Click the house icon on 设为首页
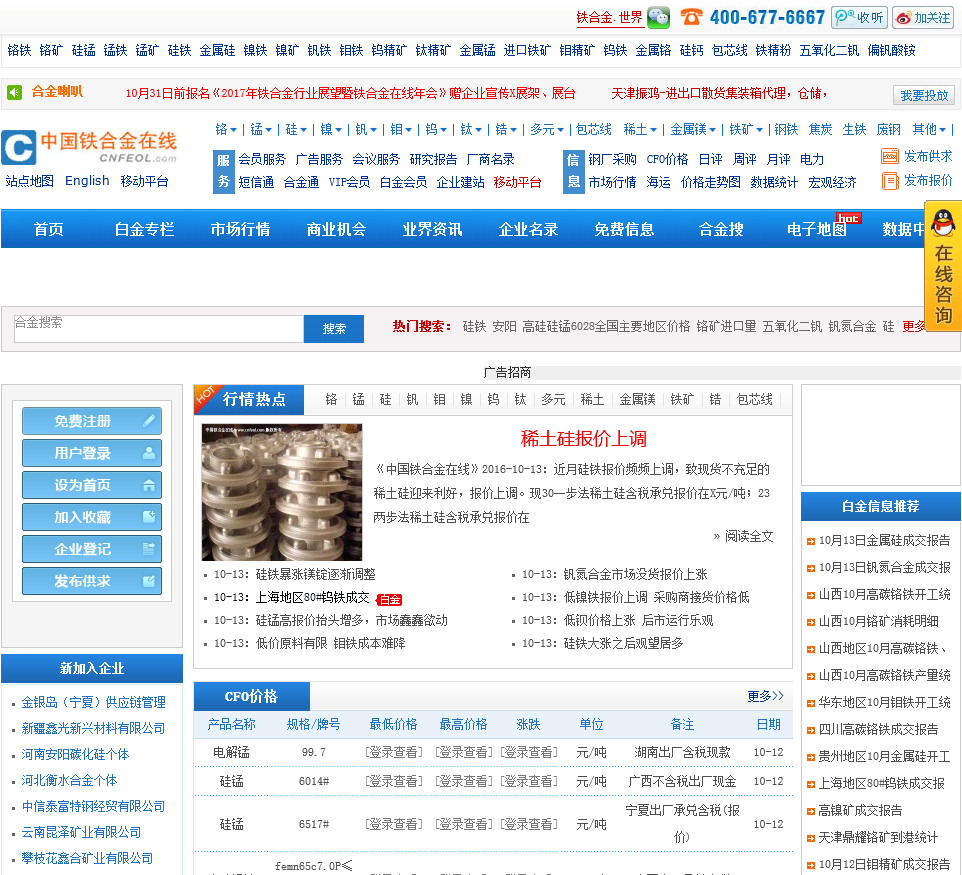 148,485
